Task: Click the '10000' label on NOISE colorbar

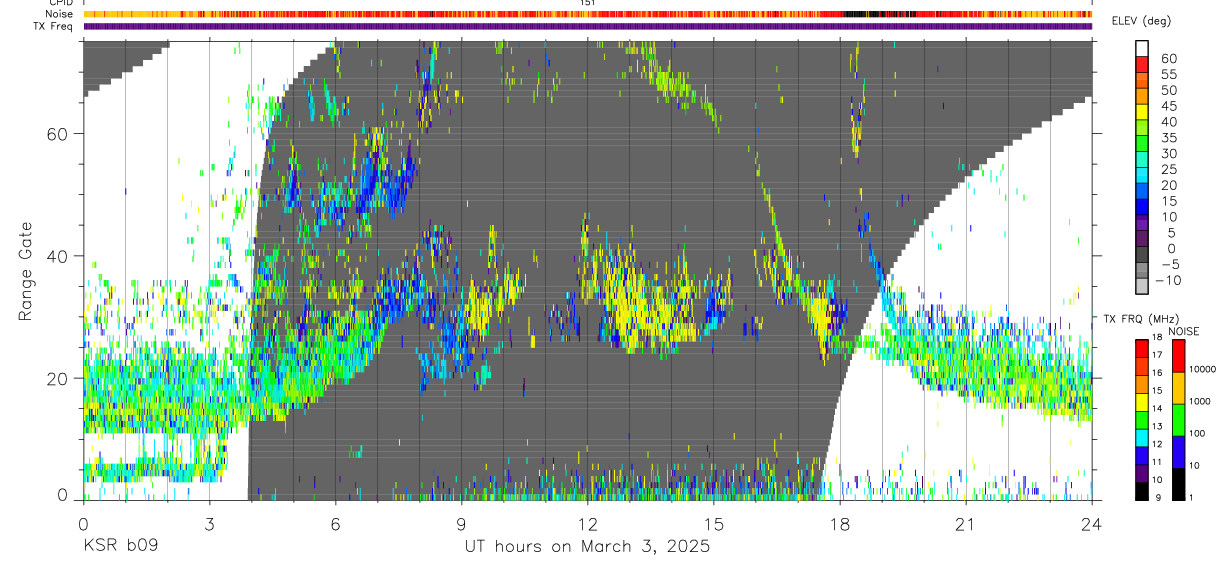Action: [x=1202, y=369]
